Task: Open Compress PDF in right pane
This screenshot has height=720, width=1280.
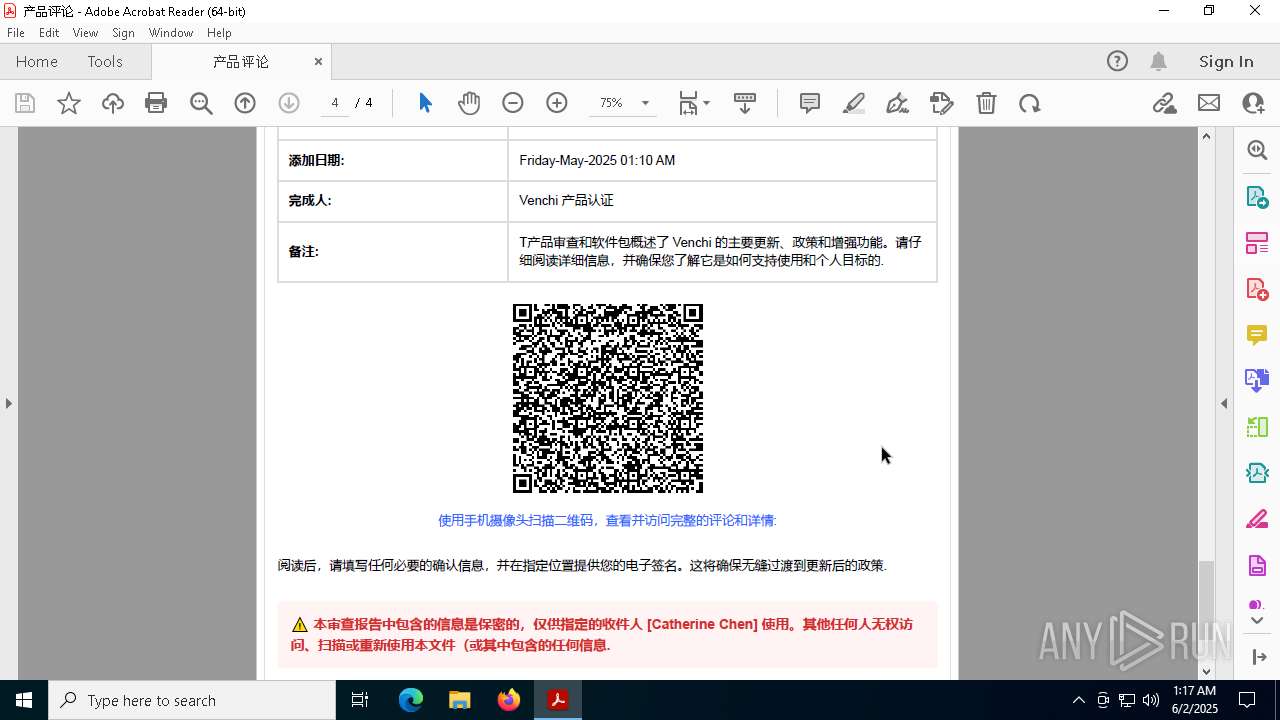Action: [x=1257, y=472]
